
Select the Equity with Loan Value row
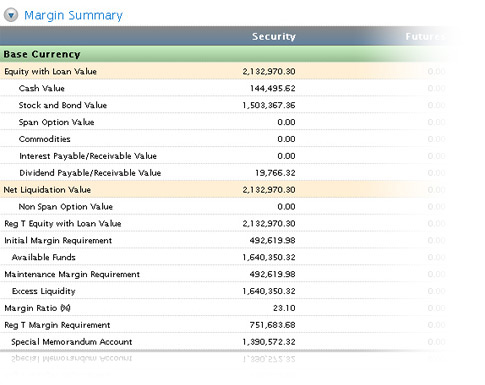pyautogui.click(x=227, y=71)
